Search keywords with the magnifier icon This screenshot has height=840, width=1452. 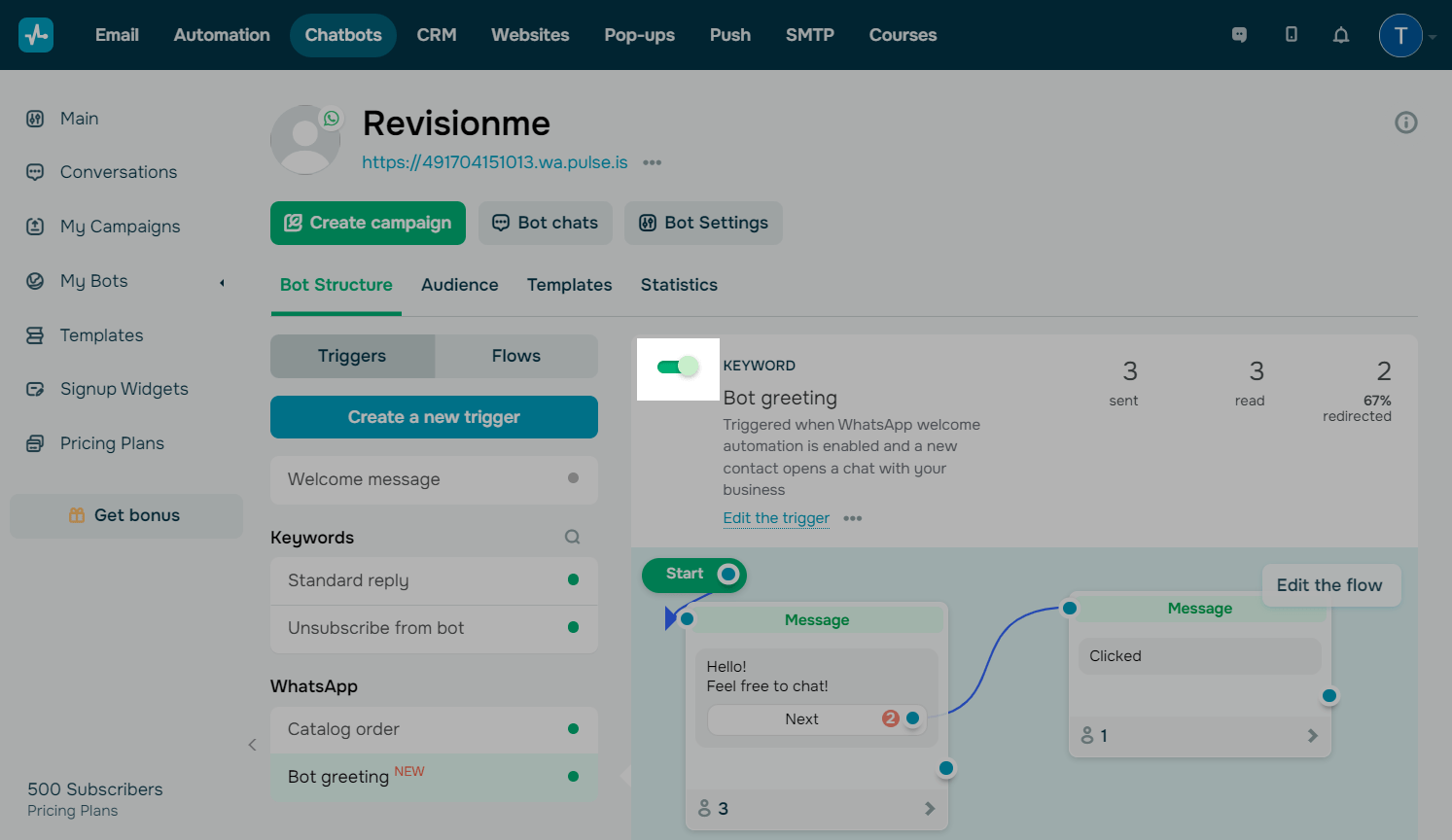point(573,537)
